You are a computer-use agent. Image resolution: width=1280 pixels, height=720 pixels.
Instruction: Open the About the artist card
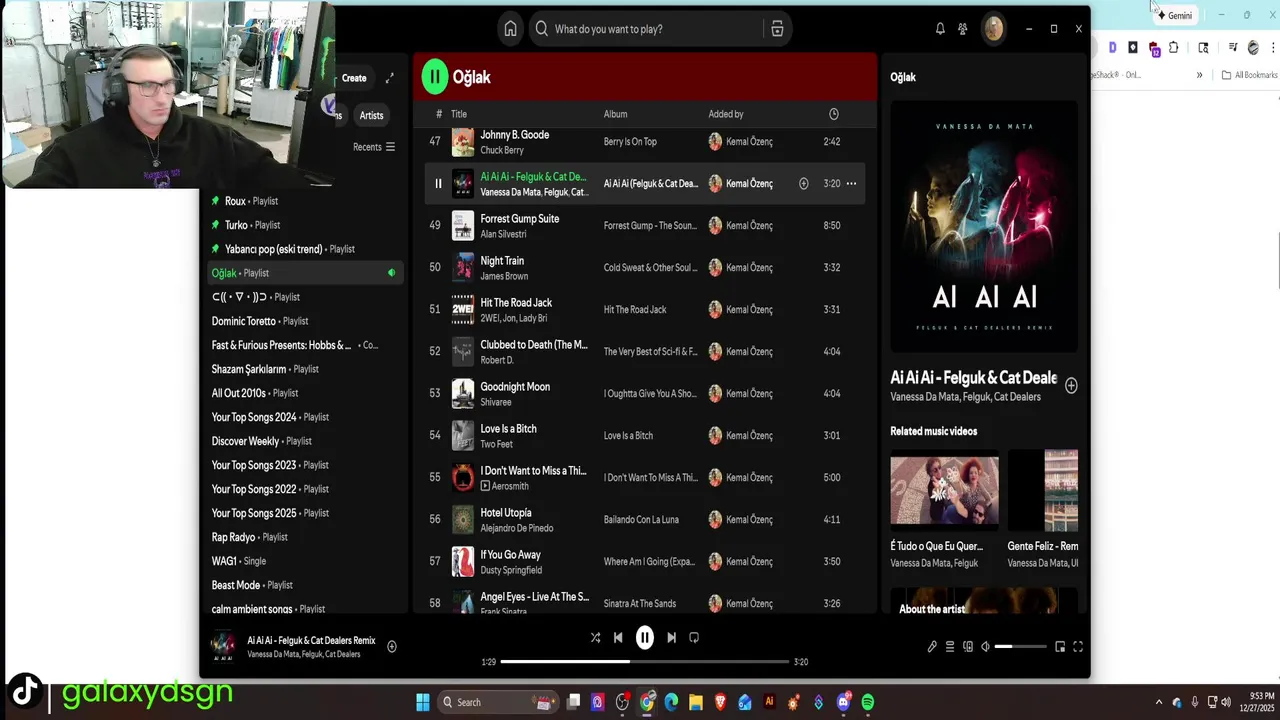984,601
